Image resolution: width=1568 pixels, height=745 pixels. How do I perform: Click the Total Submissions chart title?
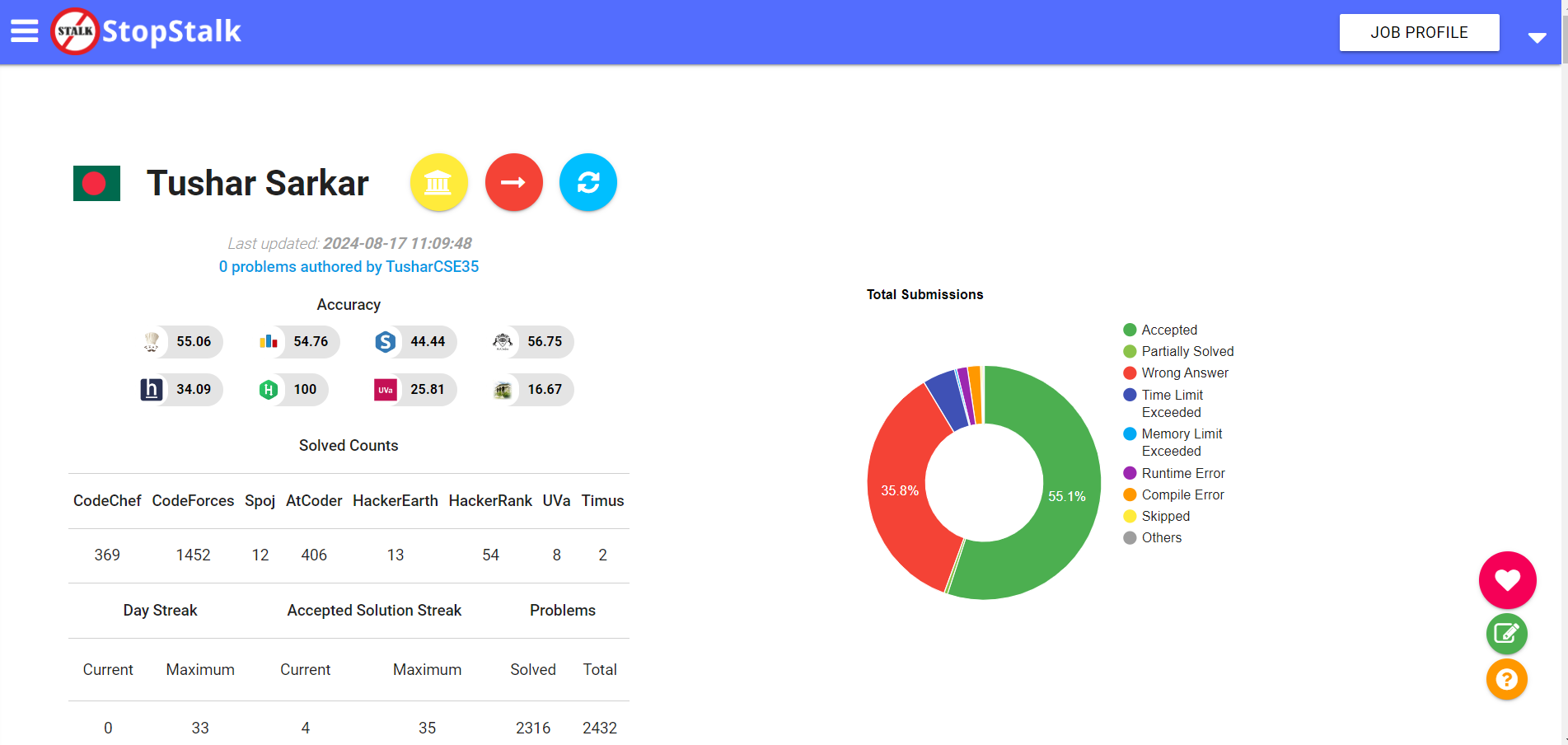click(x=924, y=294)
